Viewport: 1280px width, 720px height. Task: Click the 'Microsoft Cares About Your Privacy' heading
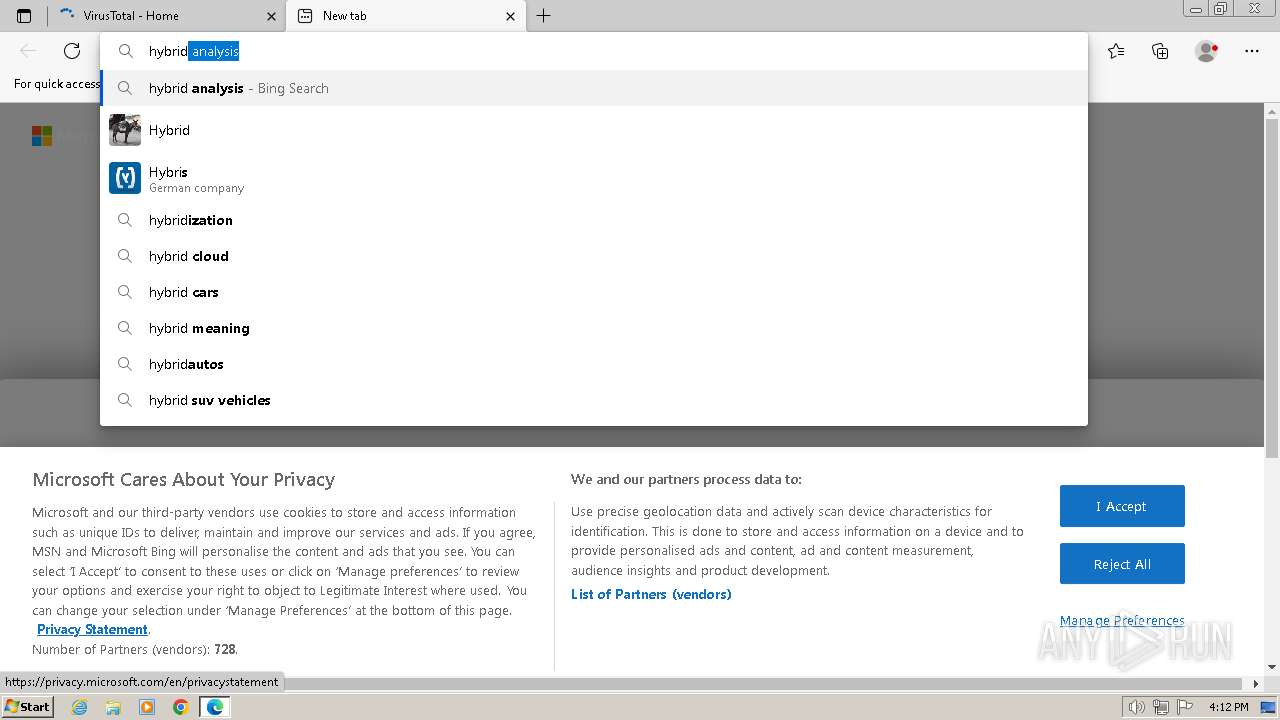tap(183, 479)
